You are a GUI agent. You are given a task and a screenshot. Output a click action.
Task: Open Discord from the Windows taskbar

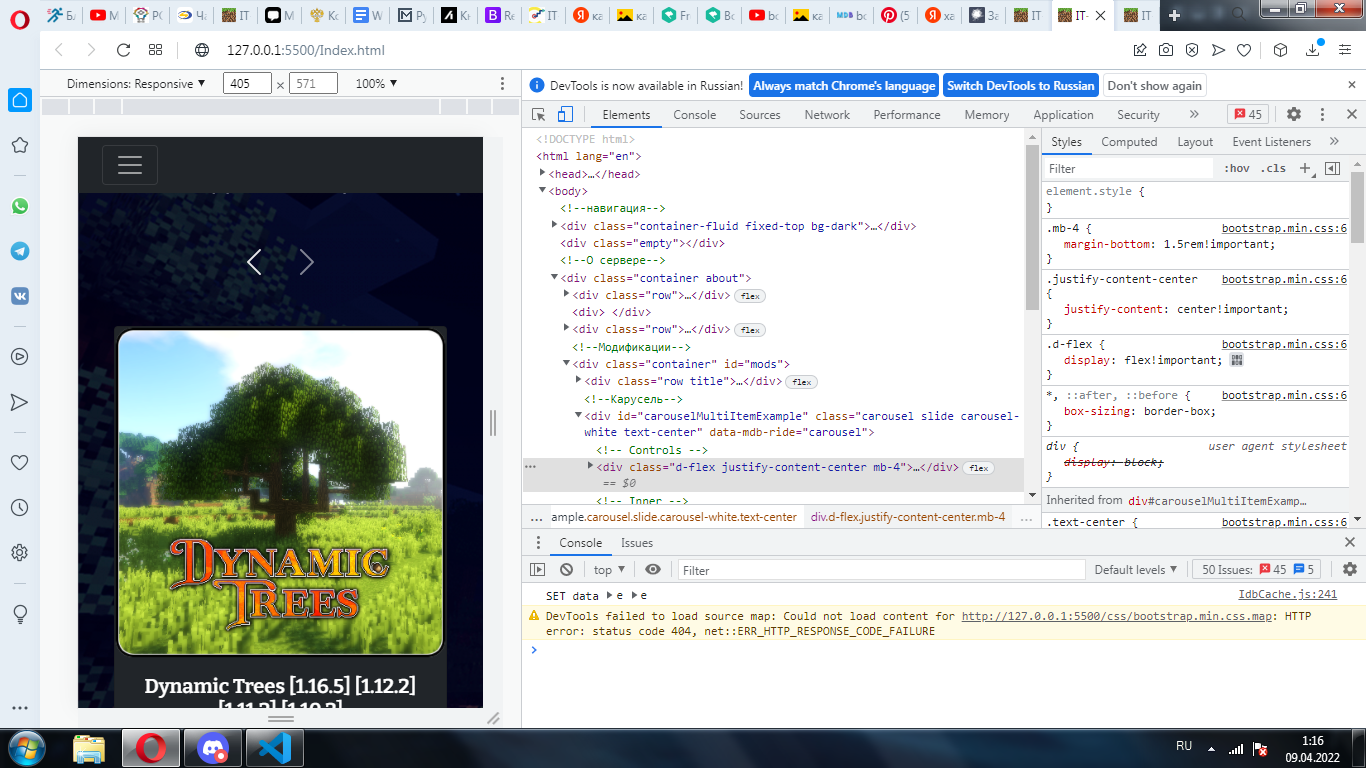pos(212,748)
